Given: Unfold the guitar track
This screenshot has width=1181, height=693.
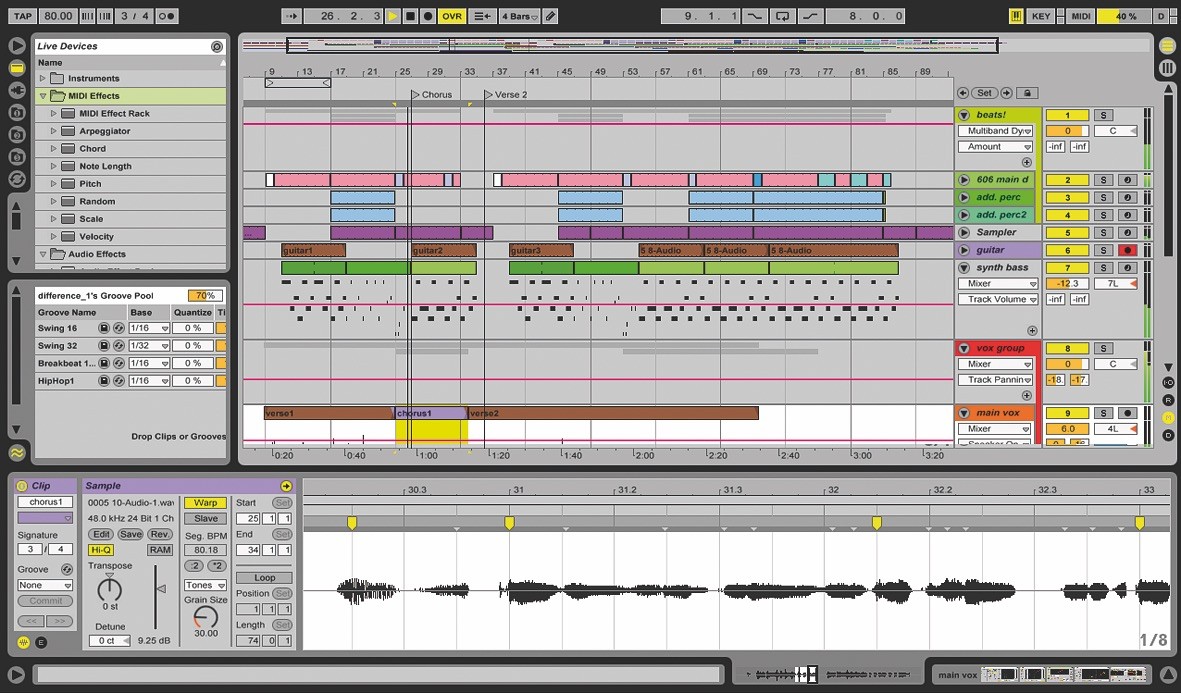Looking at the screenshot, I should click(x=964, y=250).
